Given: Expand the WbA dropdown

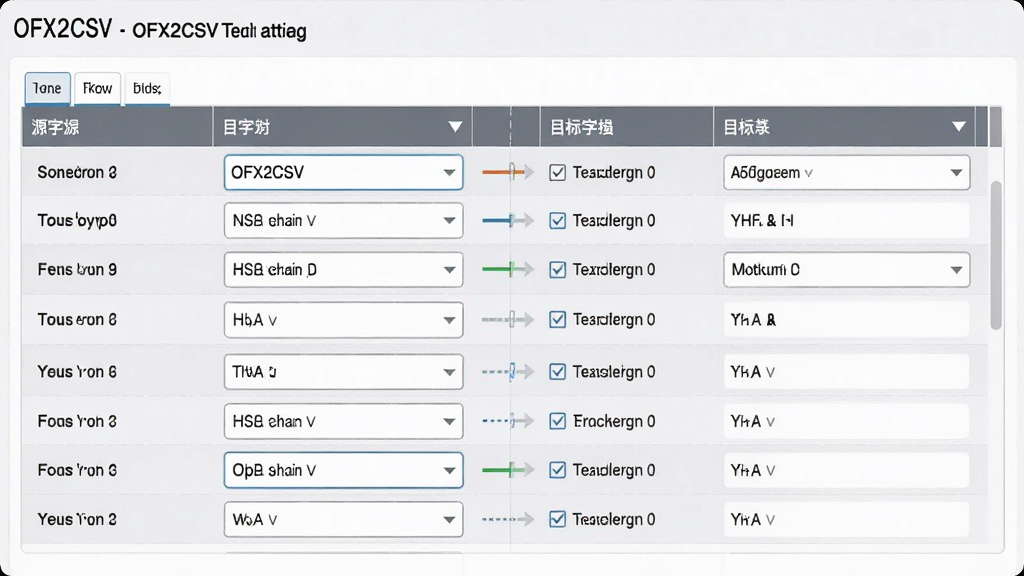Looking at the screenshot, I should tap(344, 519).
